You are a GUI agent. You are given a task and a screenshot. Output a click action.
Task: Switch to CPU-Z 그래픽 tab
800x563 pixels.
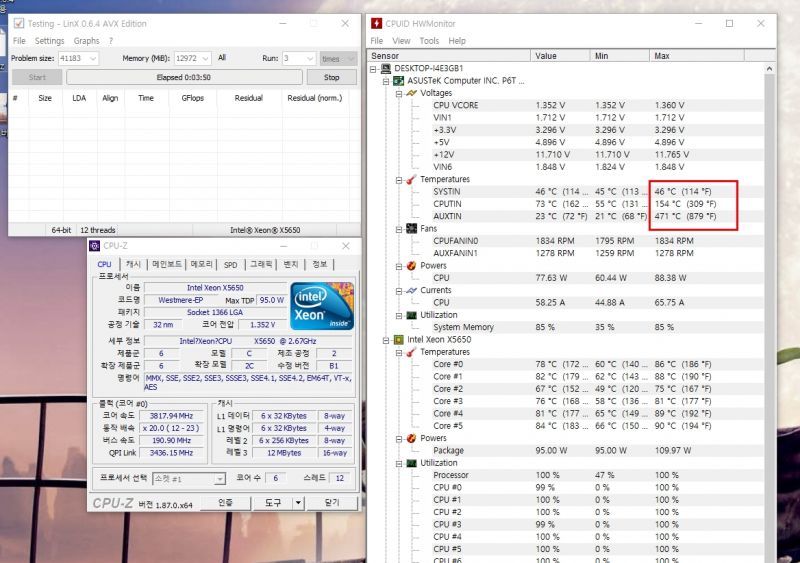pyautogui.click(x=261, y=264)
